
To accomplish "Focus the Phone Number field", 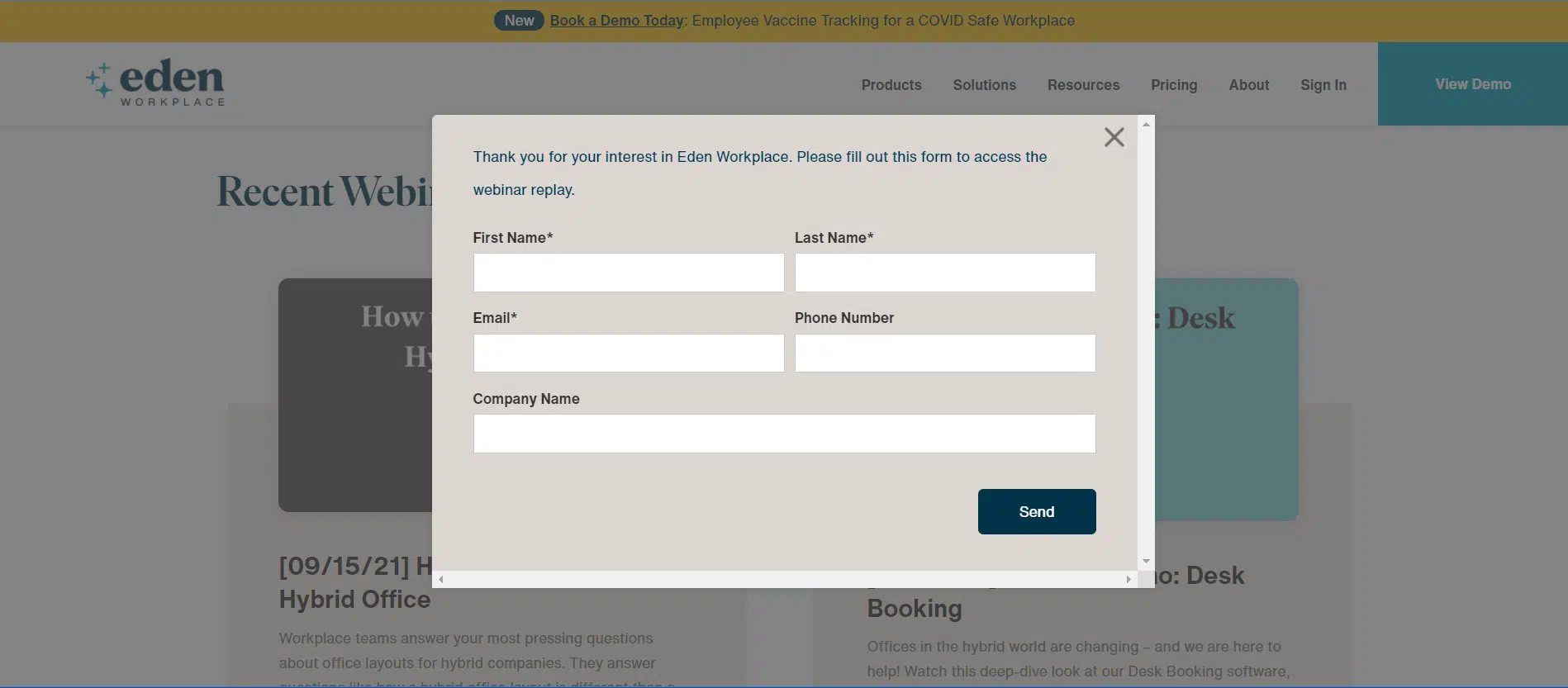I will click(945, 353).
